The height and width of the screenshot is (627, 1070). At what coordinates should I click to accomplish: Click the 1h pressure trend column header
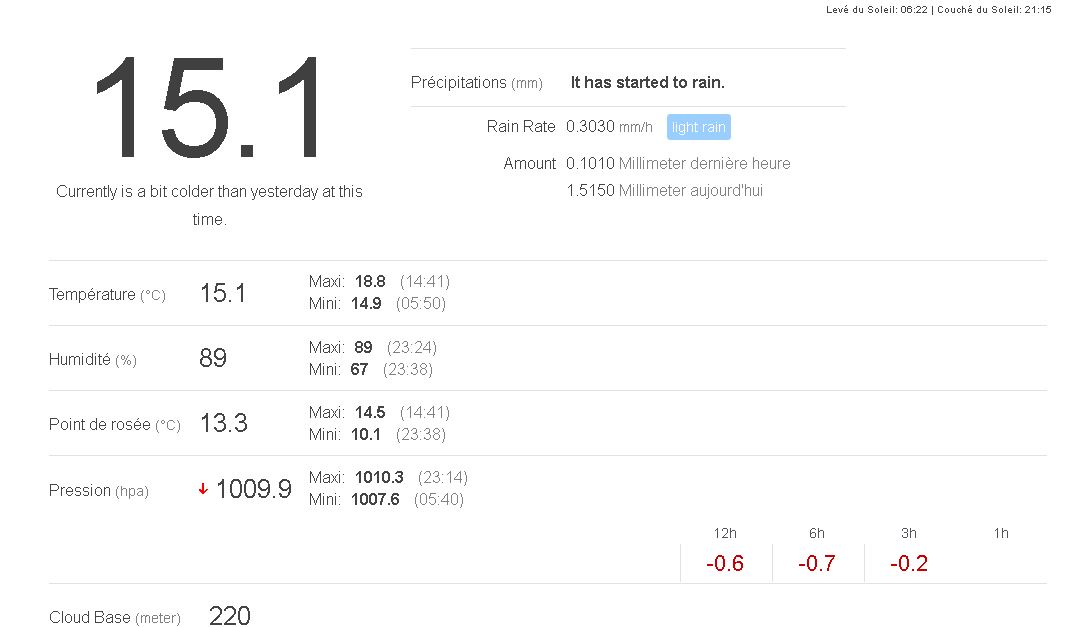point(1001,533)
